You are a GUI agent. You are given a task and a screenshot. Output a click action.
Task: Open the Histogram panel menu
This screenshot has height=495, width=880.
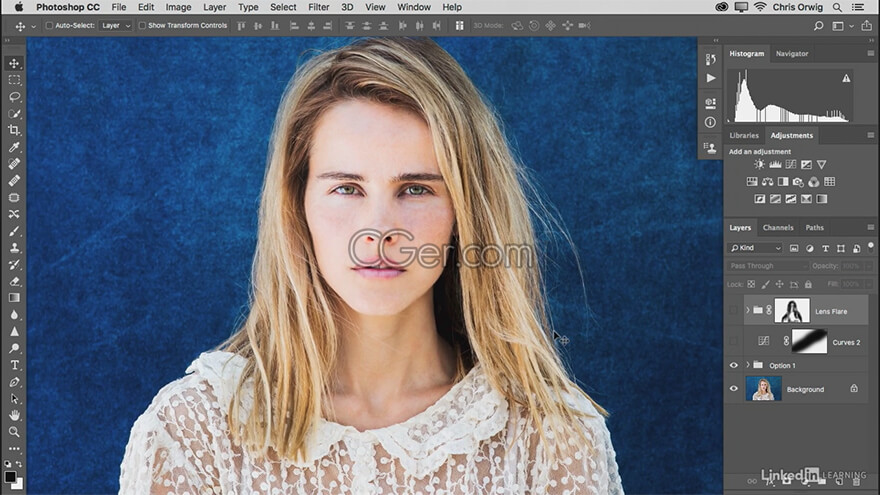(870, 53)
